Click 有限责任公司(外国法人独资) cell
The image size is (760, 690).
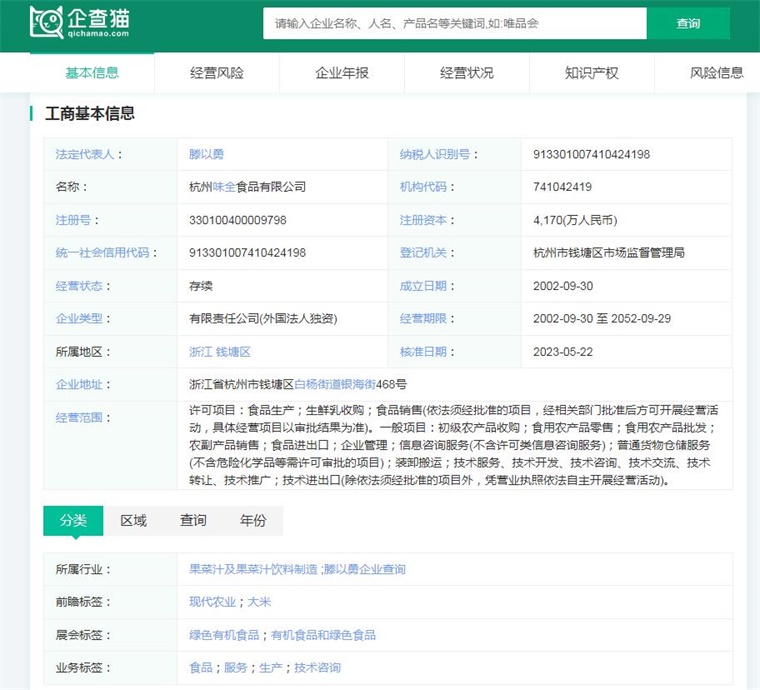click(263, 318)
